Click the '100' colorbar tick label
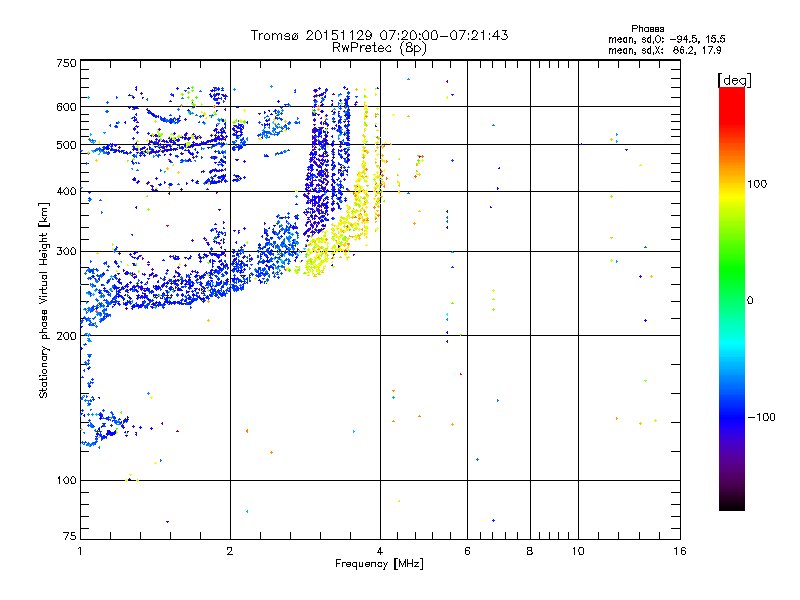Viewport: 800px width, 600px height. tap(757, 184)
